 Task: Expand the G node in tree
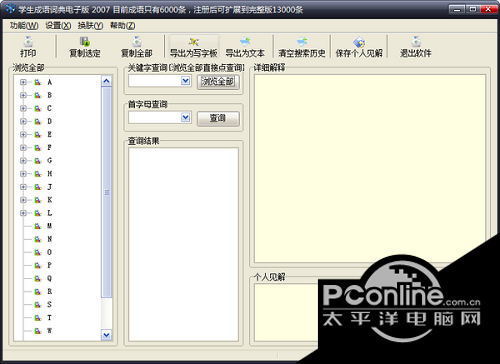[x=23, y=161]
